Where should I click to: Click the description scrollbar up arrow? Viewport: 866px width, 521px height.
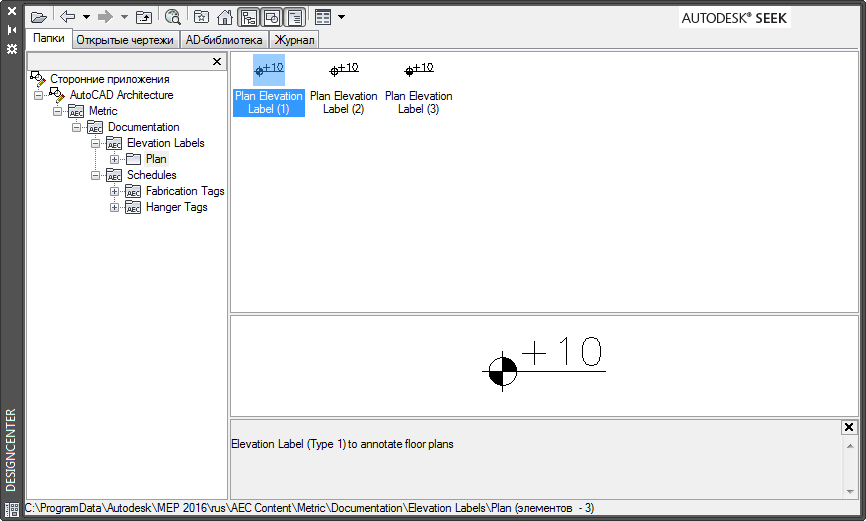(850, 446)
